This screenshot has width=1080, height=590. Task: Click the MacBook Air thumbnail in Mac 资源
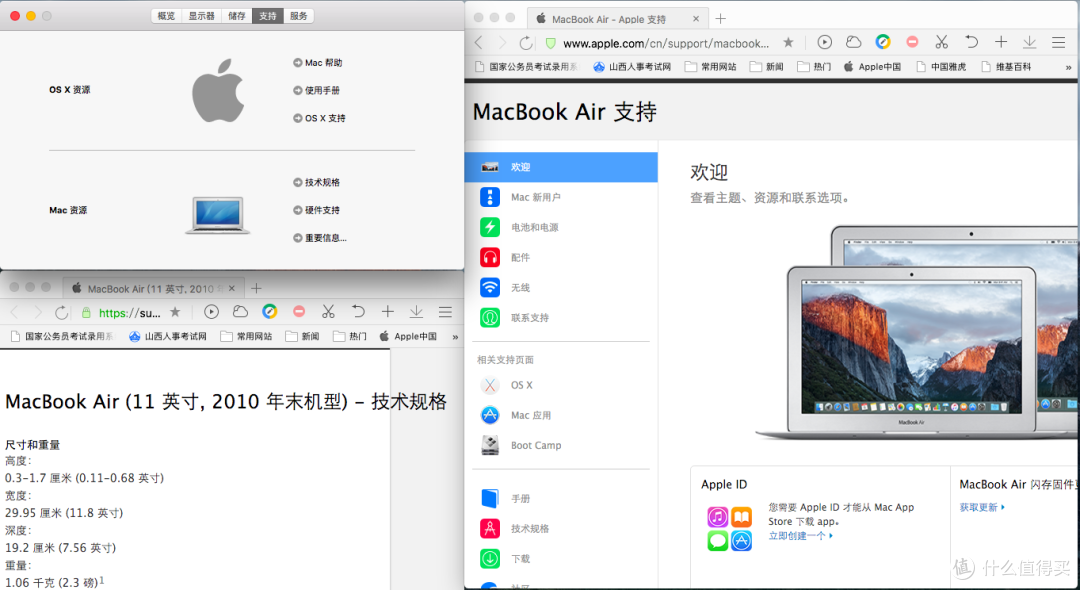[218, 215]
